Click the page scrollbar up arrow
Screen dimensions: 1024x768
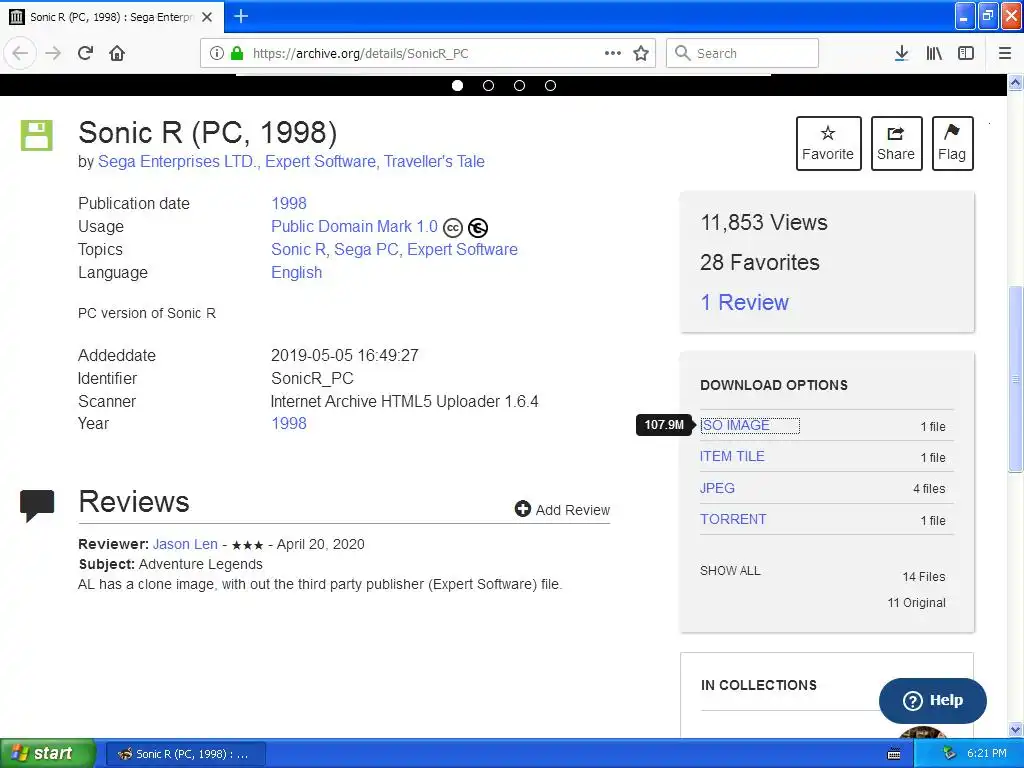click(1016, 82)
